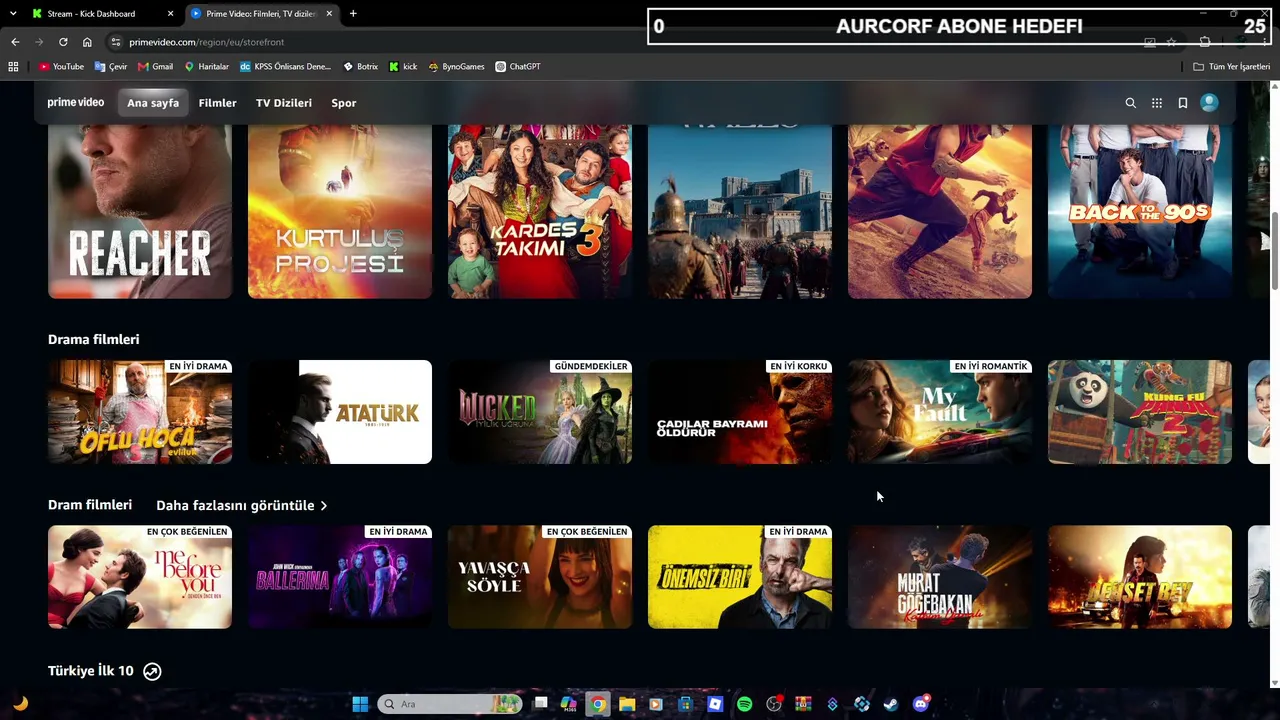
Task: Open Discord from the taskbar
Action: coord(921,704)
